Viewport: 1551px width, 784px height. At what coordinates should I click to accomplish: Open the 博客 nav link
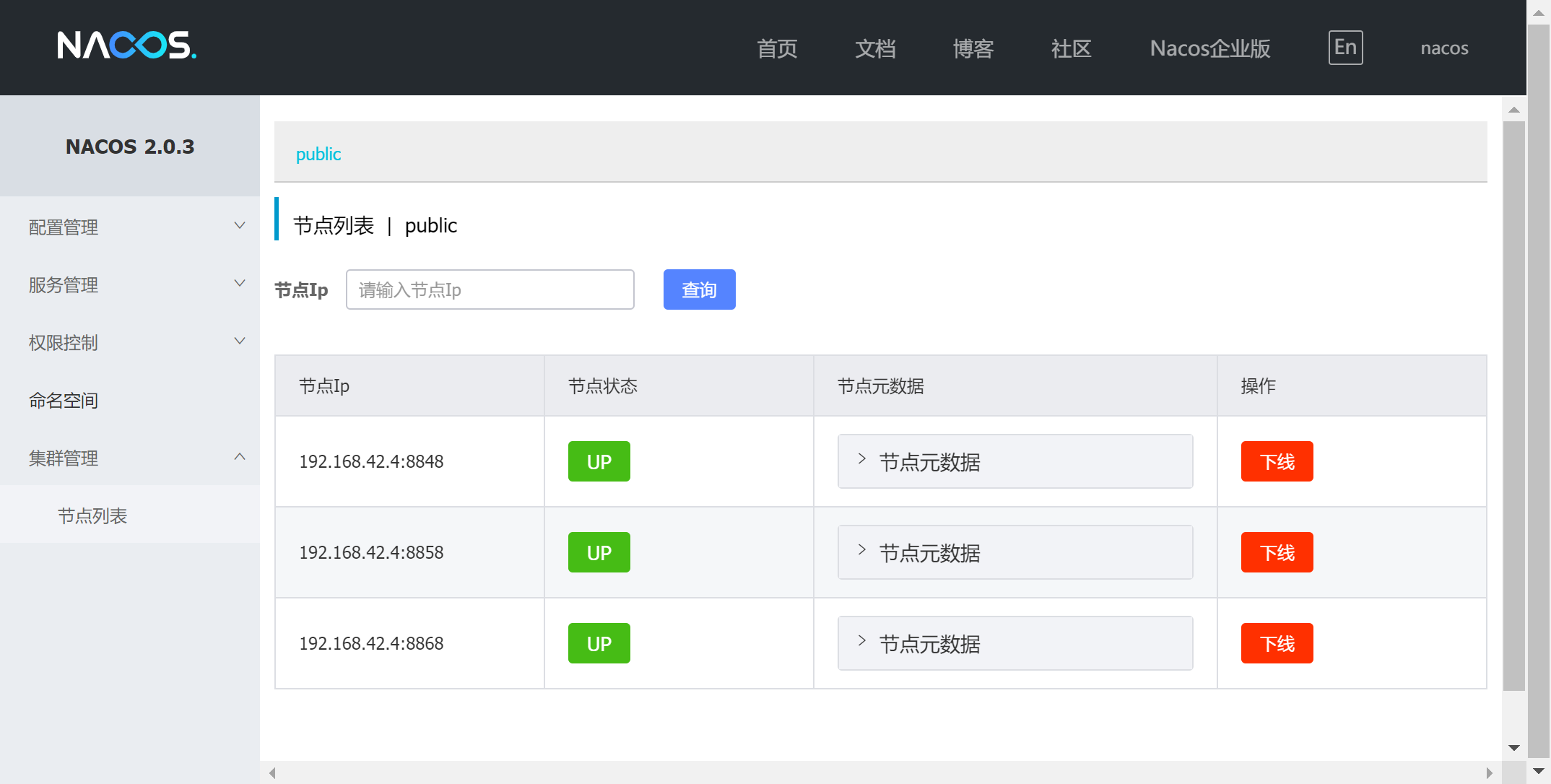(x=973, y=48)
